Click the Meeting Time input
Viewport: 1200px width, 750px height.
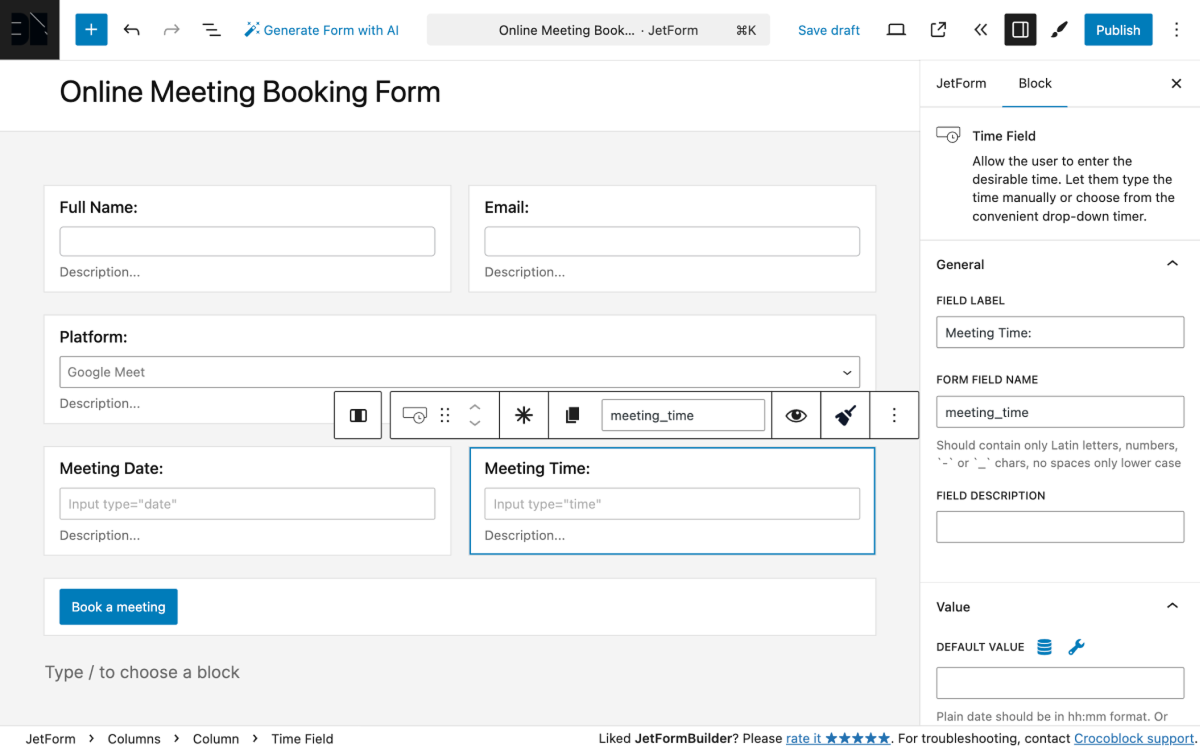672,504
